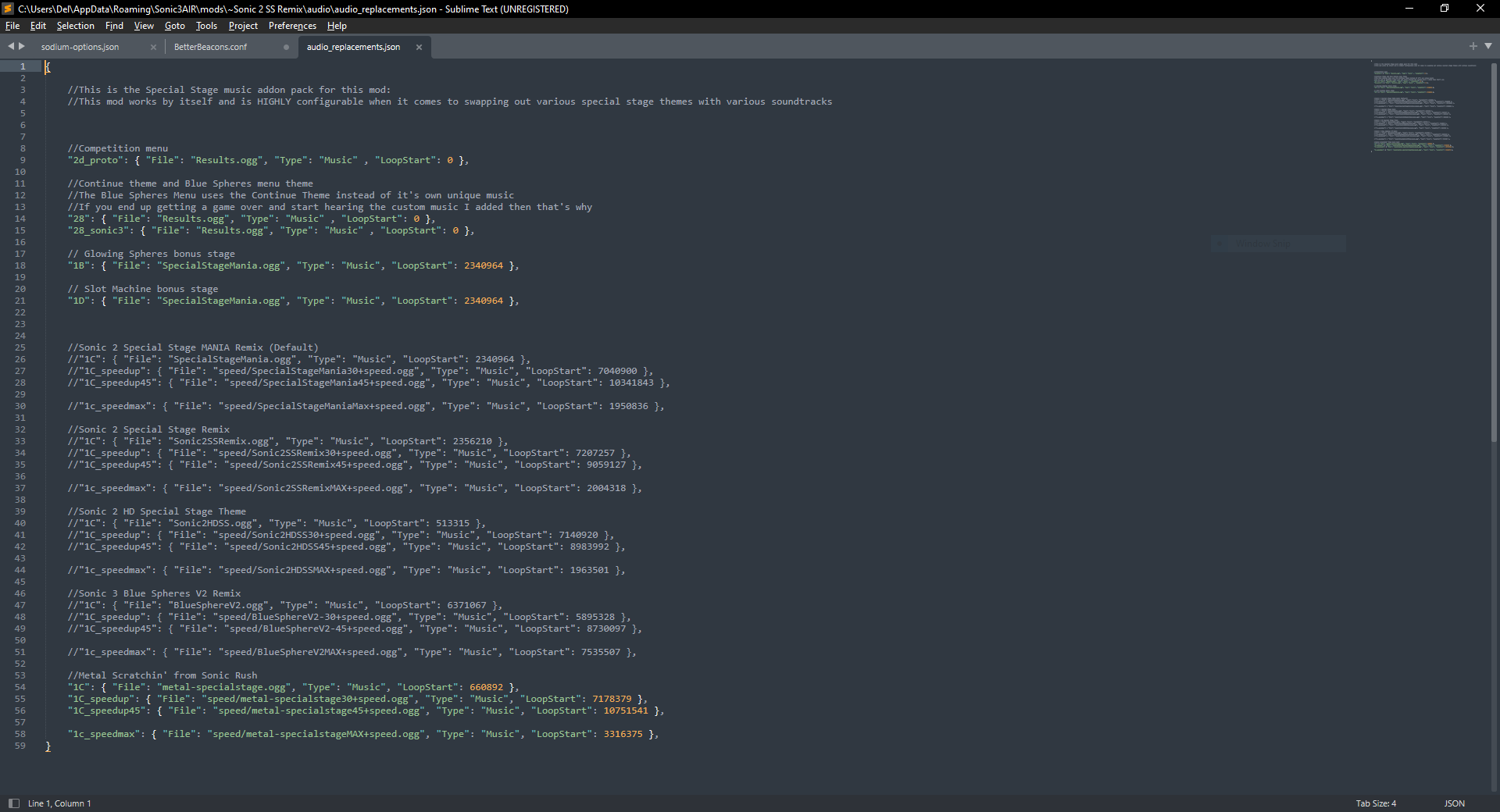Switch to the sodium-options.json tab
1500x812 pixels.
[x=80, y=47]
